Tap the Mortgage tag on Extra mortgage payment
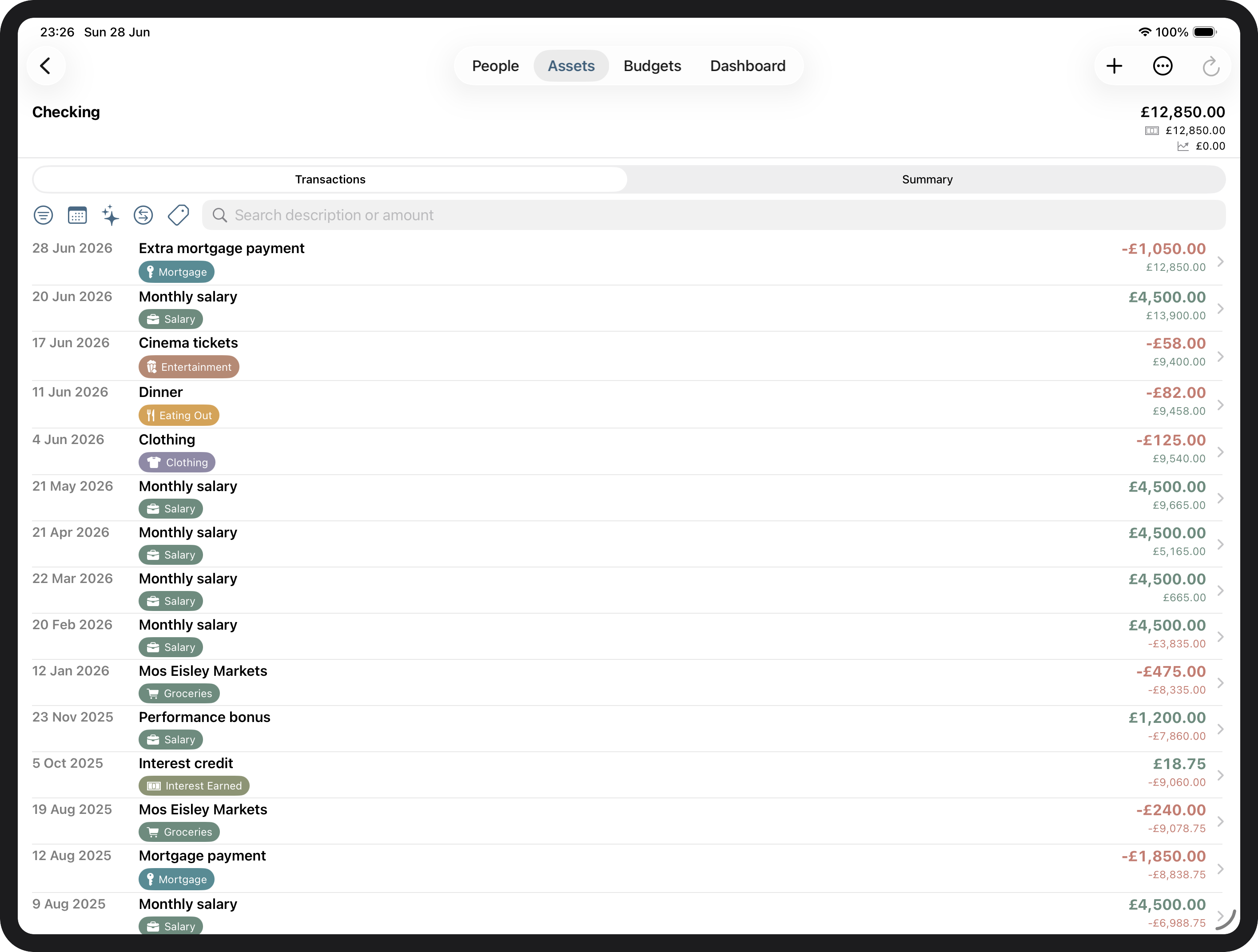 [x=176, y=272]
